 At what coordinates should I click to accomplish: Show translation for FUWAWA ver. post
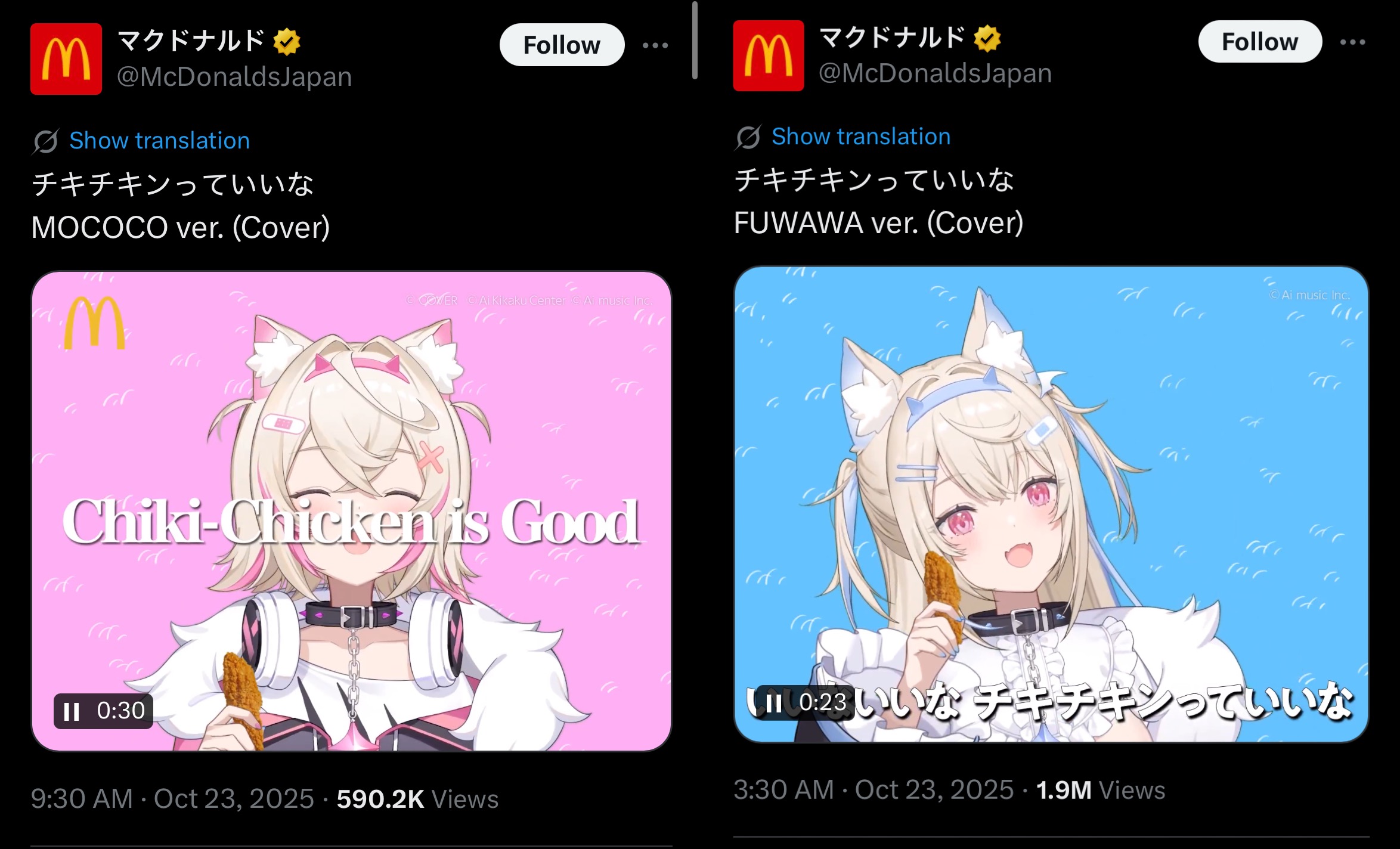click(861, 137)
